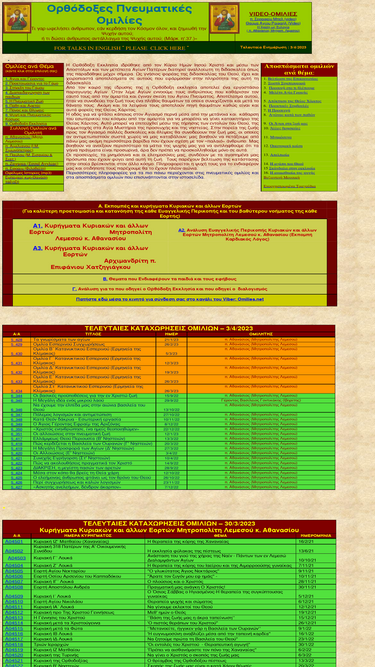Open talk A04509 in the sermons table

(14, 596)
